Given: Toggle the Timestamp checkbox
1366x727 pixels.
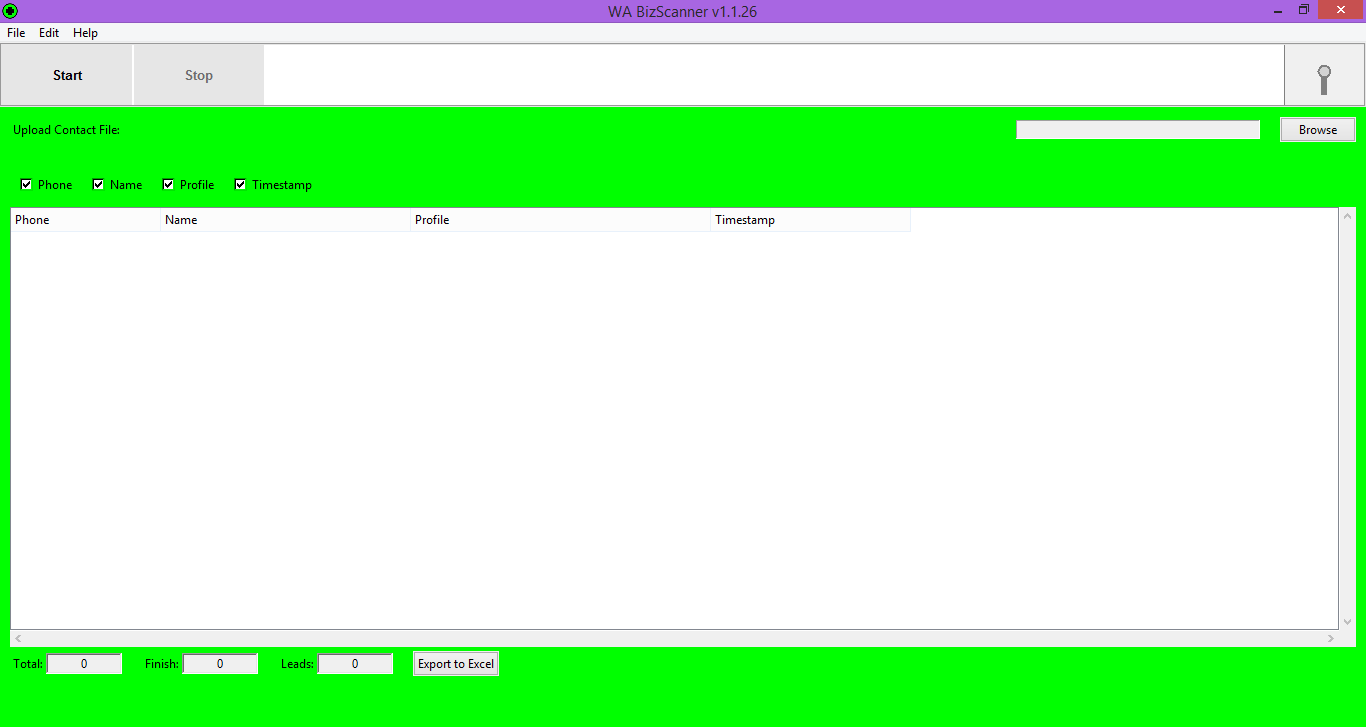Looking at the screenshot, I should (x=241, y=185).
